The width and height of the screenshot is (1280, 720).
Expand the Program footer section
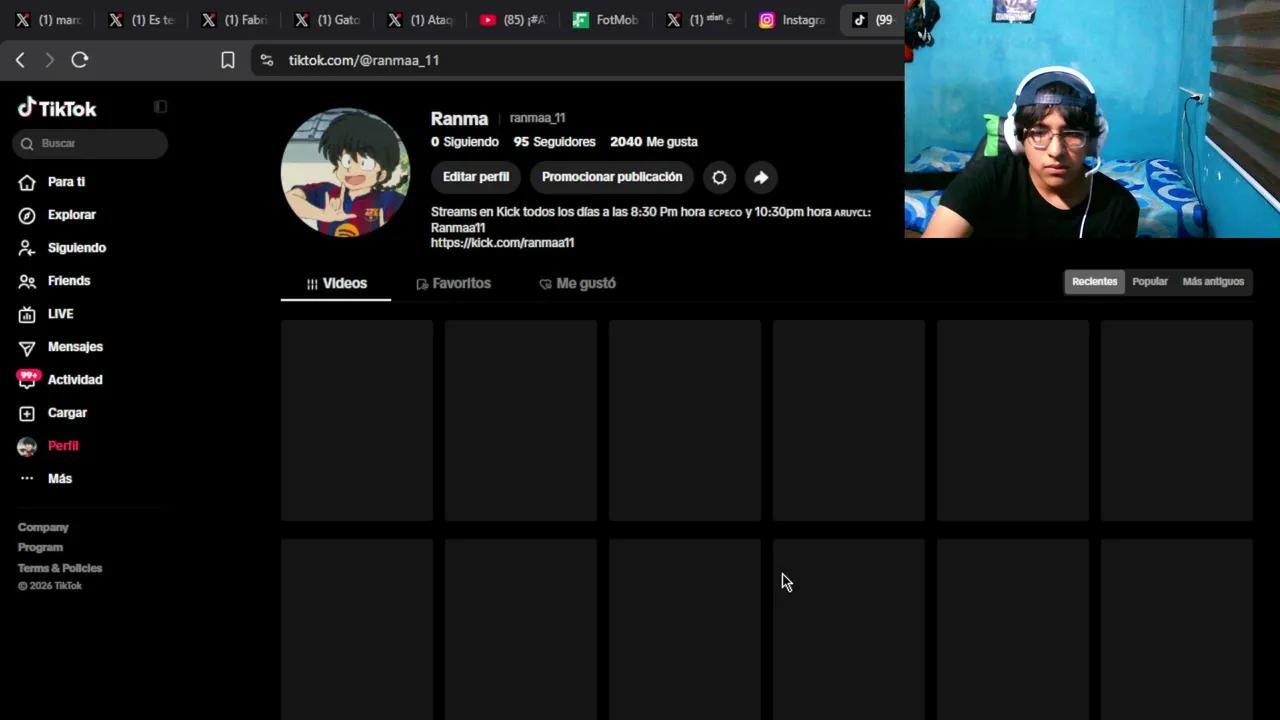[40, 547]
